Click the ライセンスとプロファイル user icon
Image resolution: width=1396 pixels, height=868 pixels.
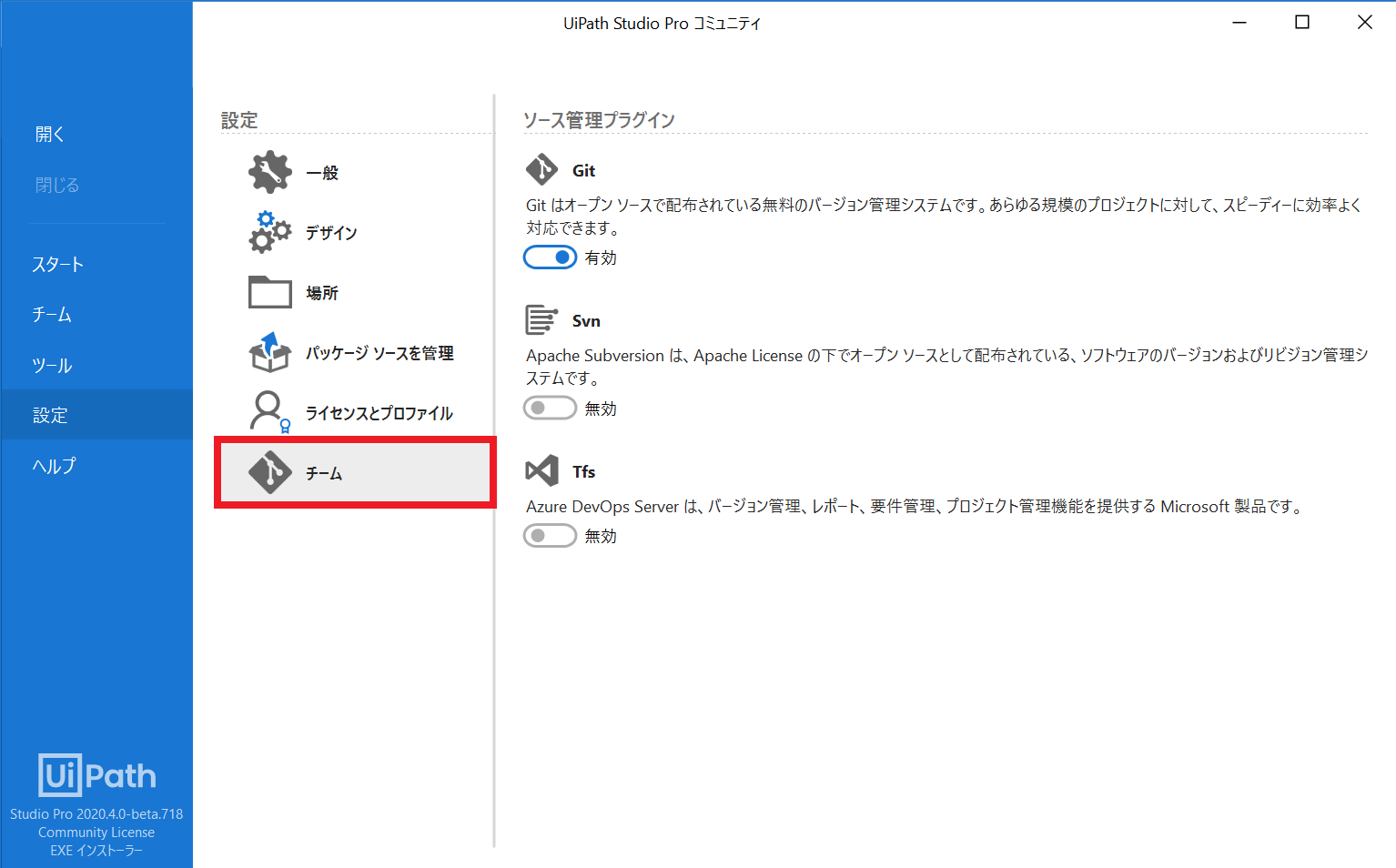(270, 412)
